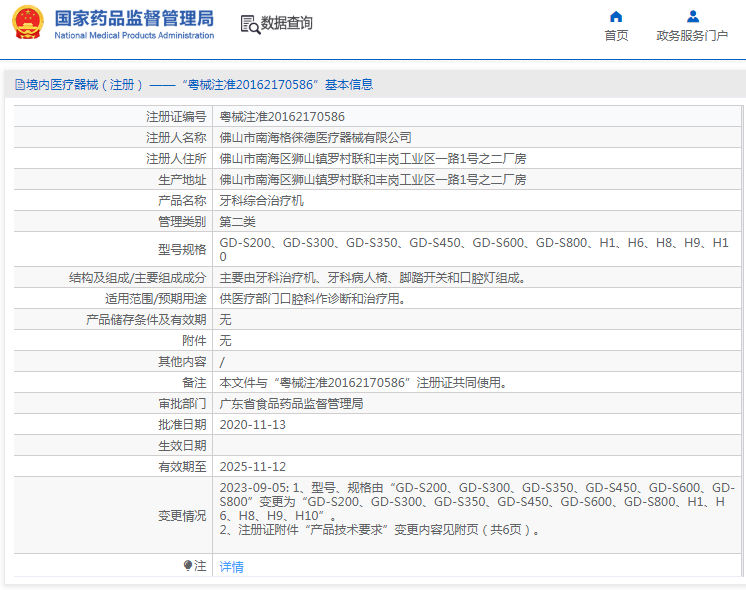This screenshot has height=590, width=746.
Task: Click the slash in 其他内容 row
Action: click(x=222, y=362)
